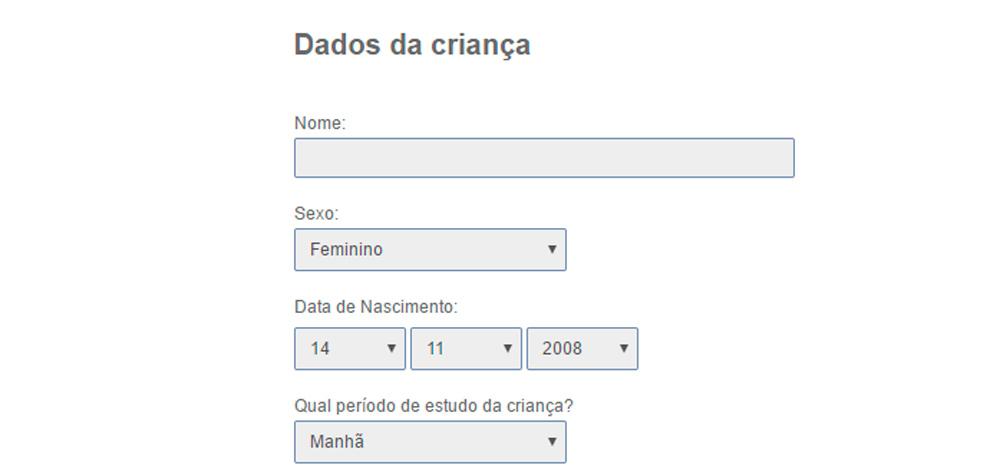This screenshot has height=475, width=1000.
Task: Click the arrow of the day selector
Action: point(391,349)
